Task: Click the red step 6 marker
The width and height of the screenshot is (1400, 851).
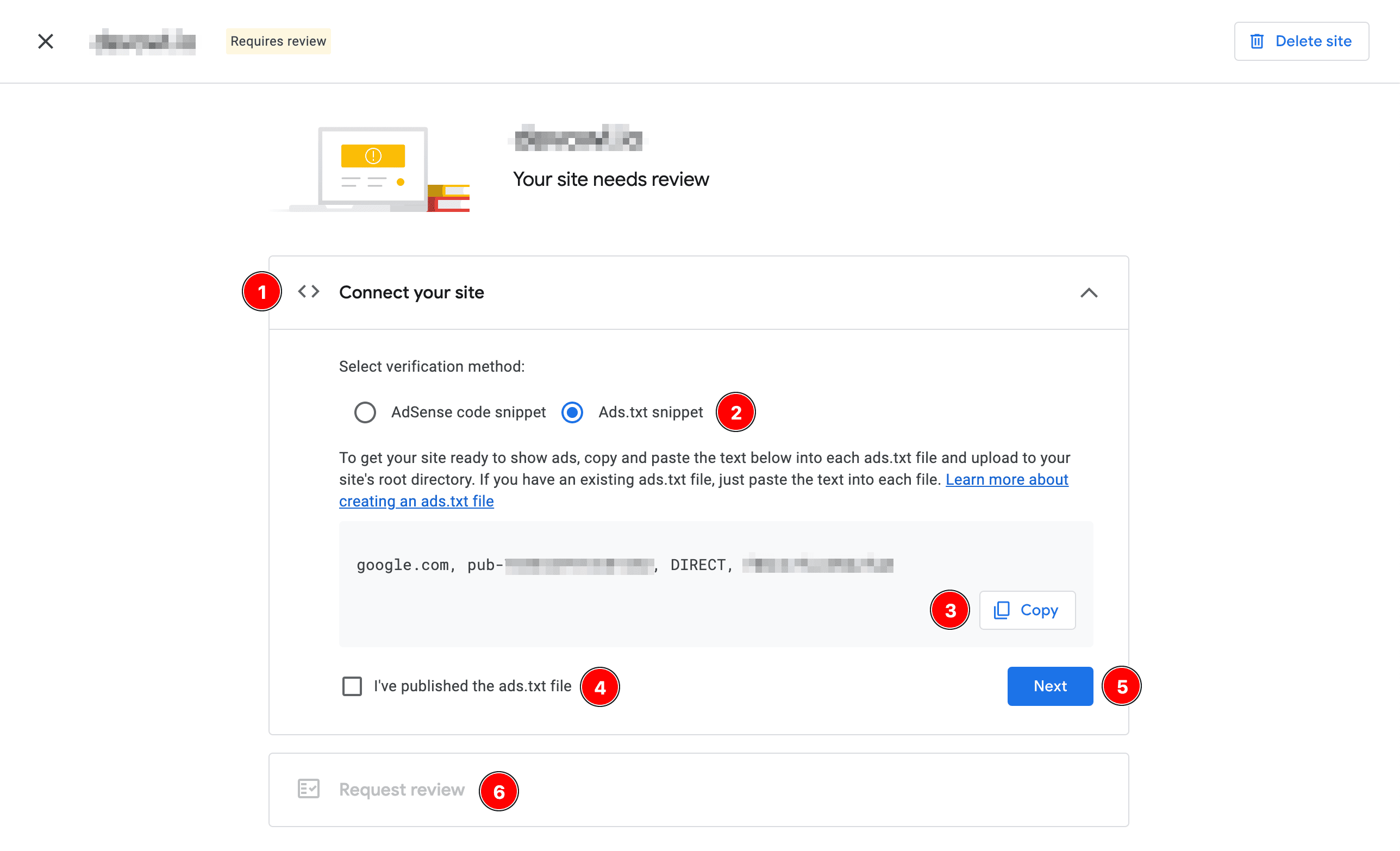Action: point(498,791)
